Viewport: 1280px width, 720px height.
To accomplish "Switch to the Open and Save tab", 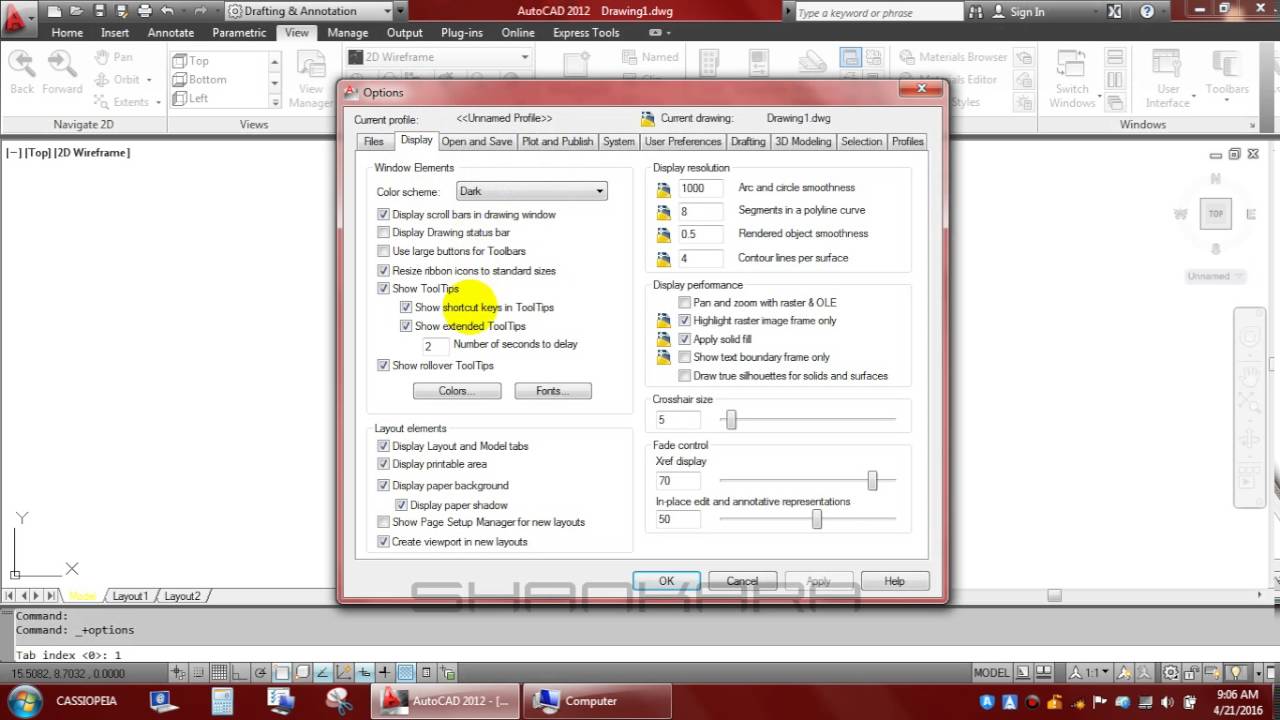I will coord(477,141).
